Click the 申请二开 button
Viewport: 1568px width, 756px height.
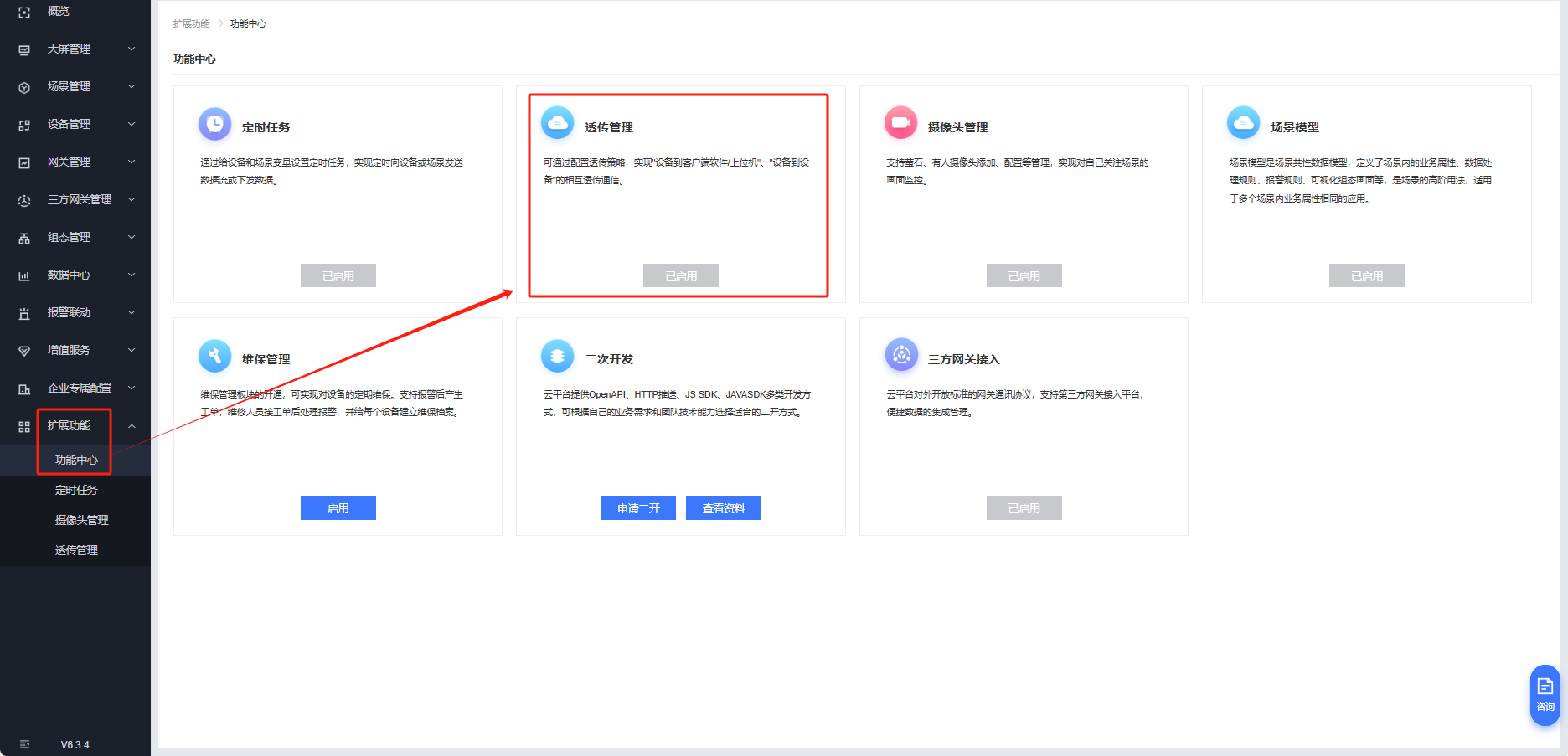point(638,508)
